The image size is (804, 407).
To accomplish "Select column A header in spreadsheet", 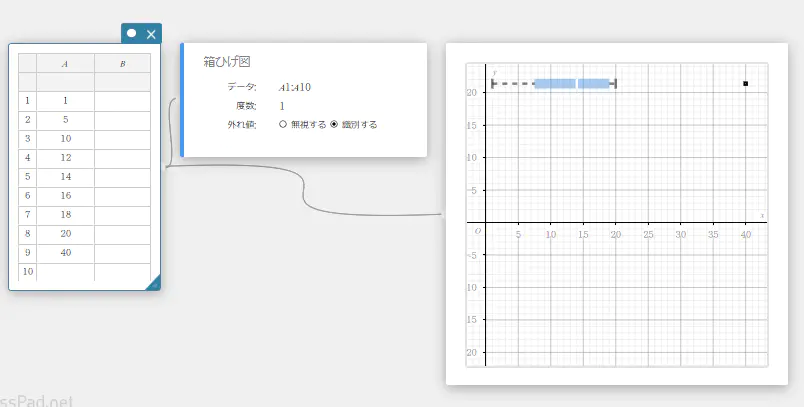I will coord(65,63).
